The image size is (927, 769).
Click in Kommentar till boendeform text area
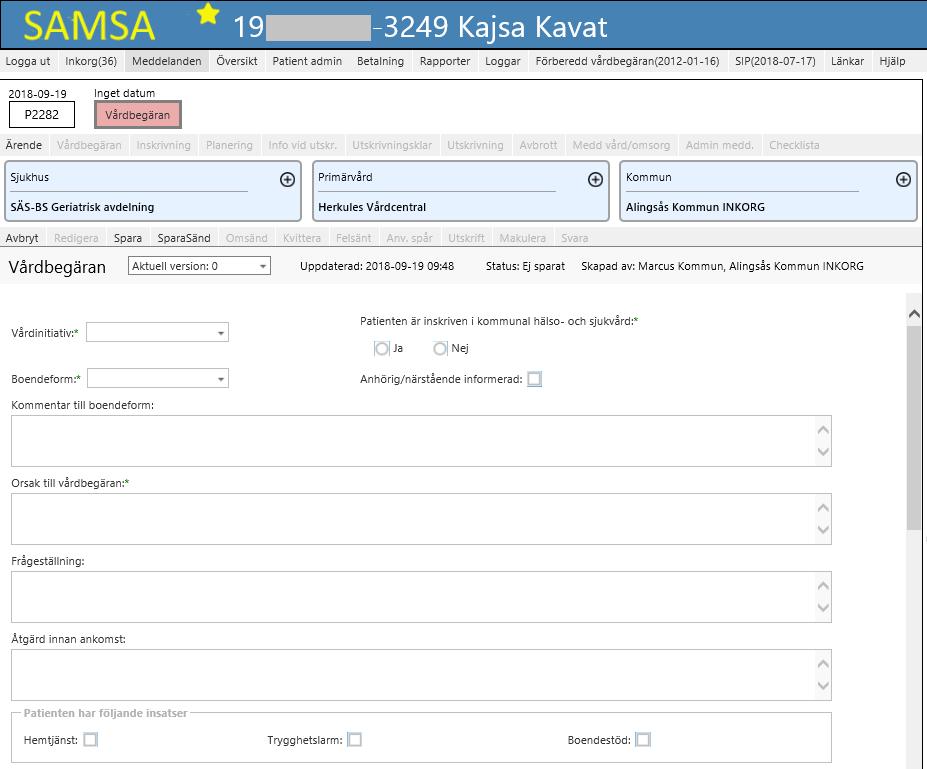[421, 441]
